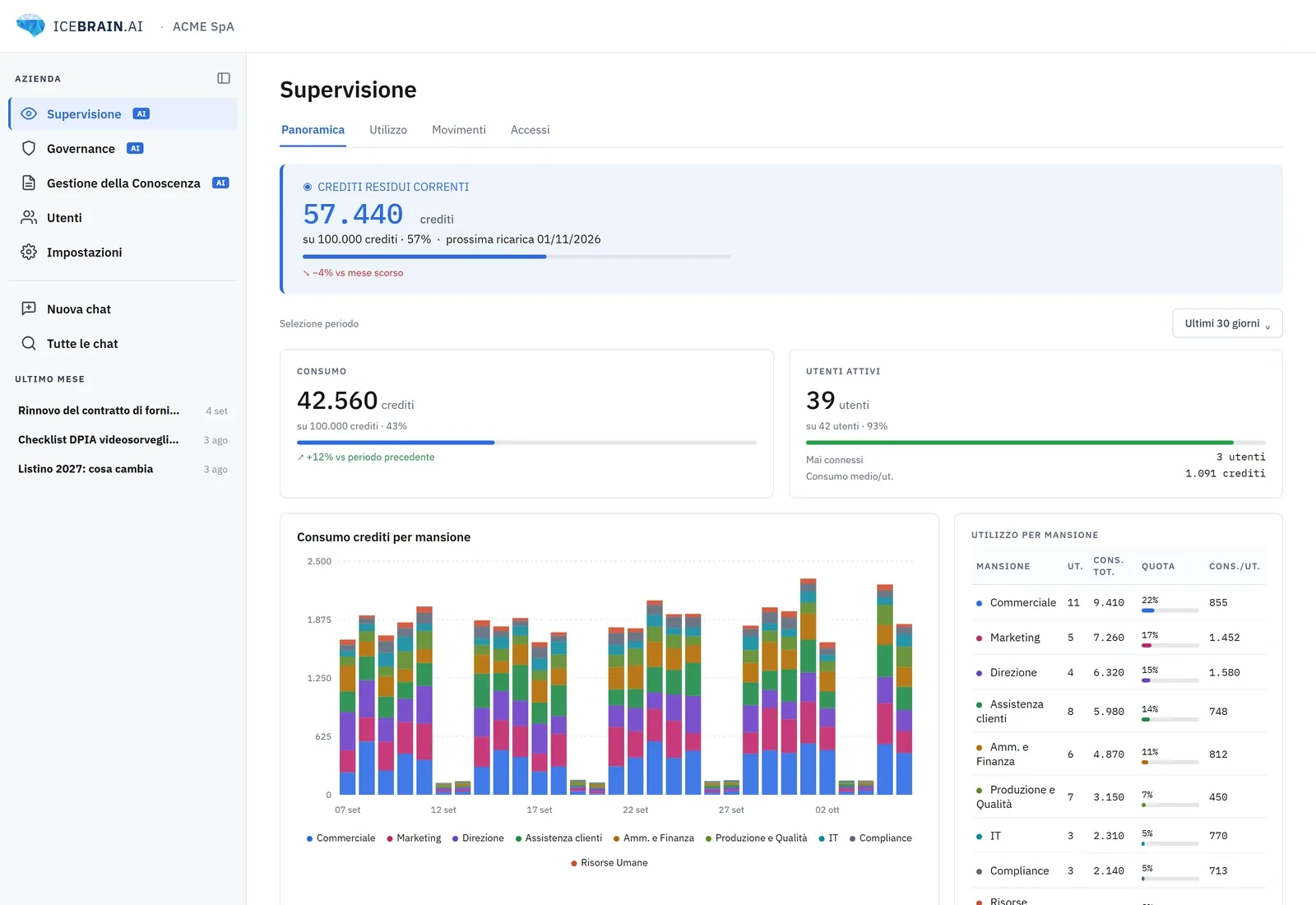Open Governance in the sidebar
1316x905 pixels.
123,148
